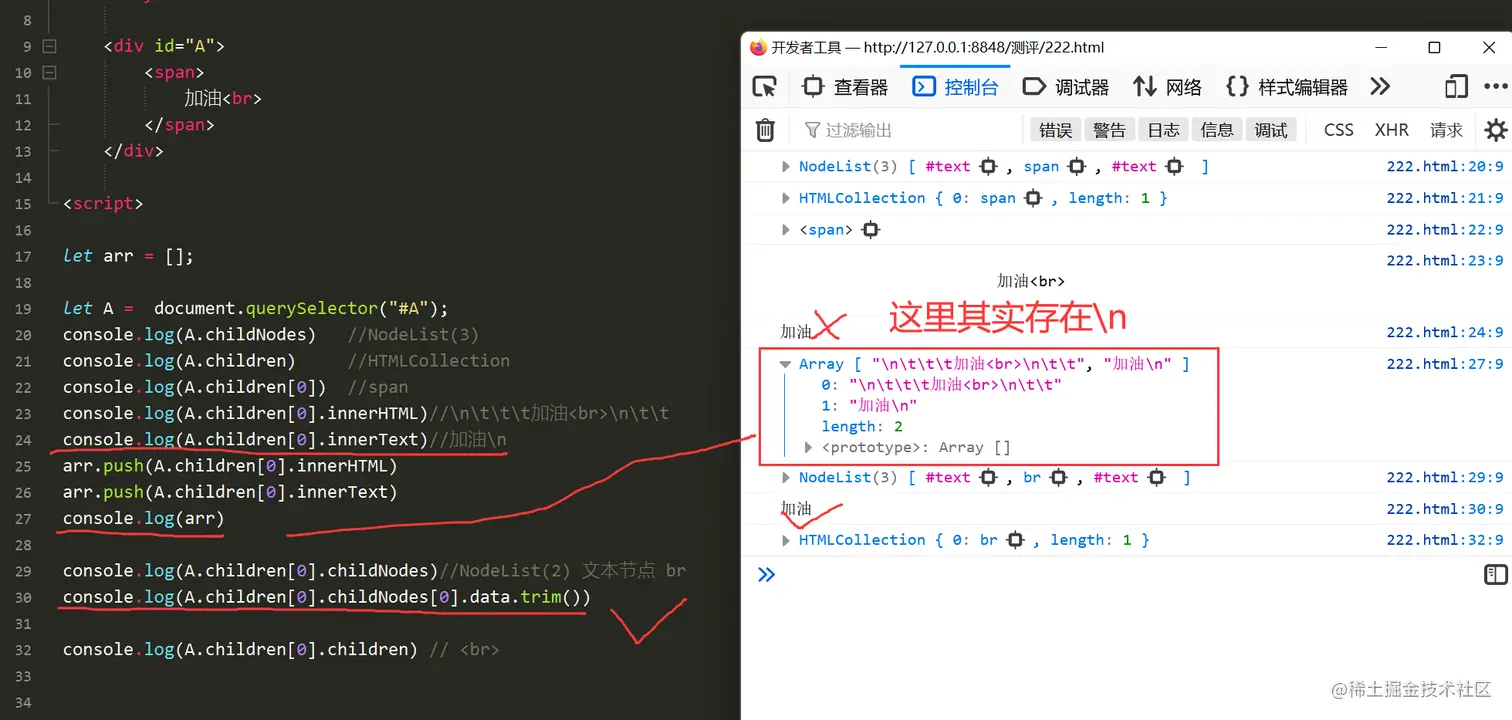Open 查看器 (Inspector) tab
Viewport: 1512px width, 720px height.
(x=846, y=87)
